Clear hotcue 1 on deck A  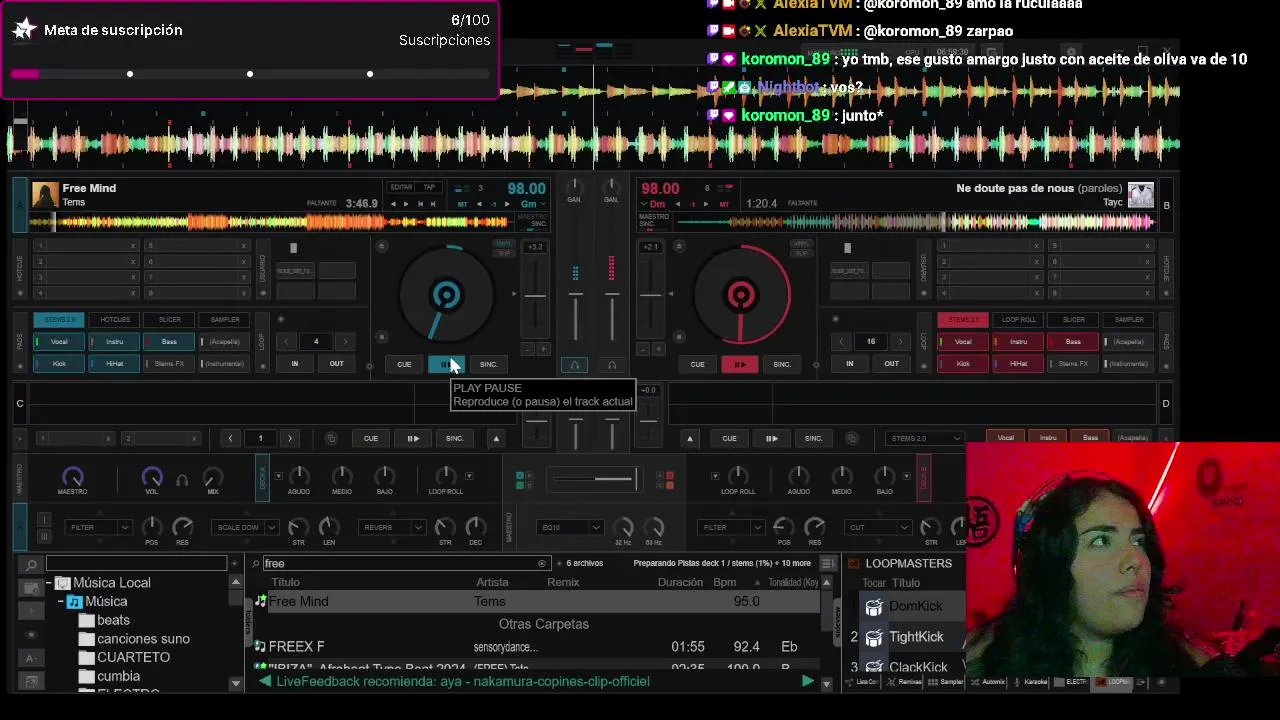[132, 246]
